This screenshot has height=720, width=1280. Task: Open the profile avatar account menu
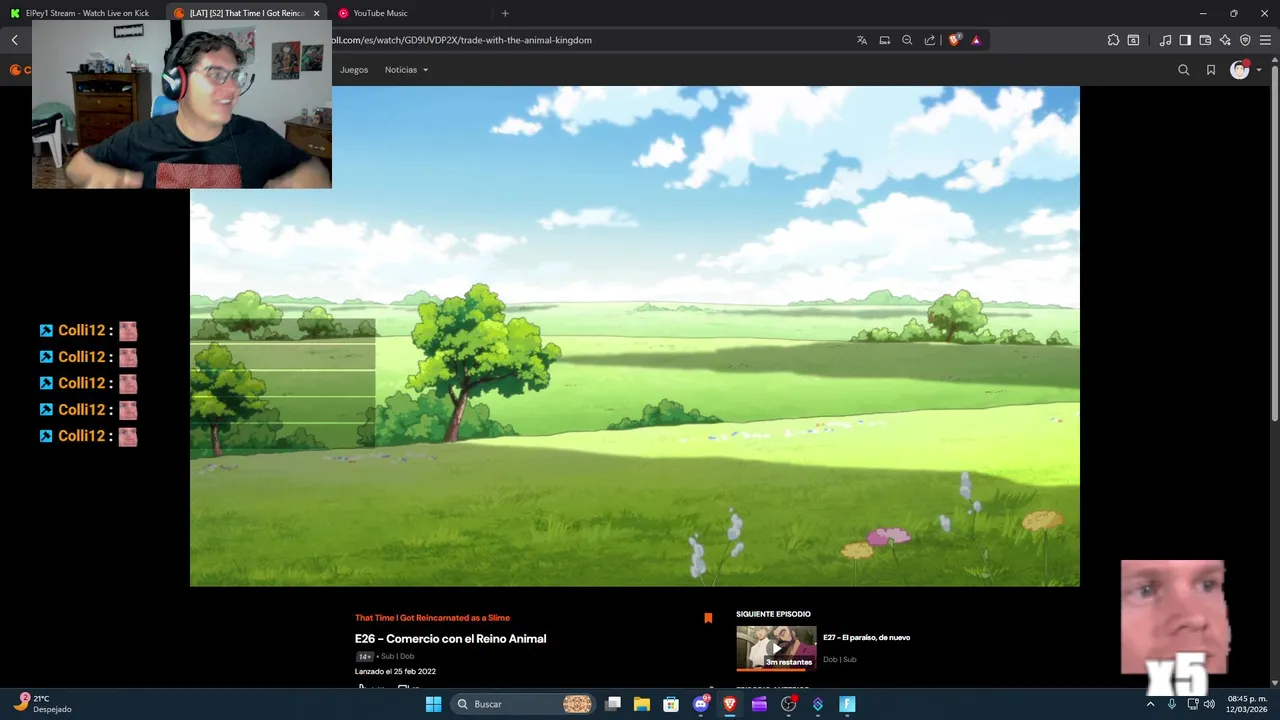point(1244,70)
